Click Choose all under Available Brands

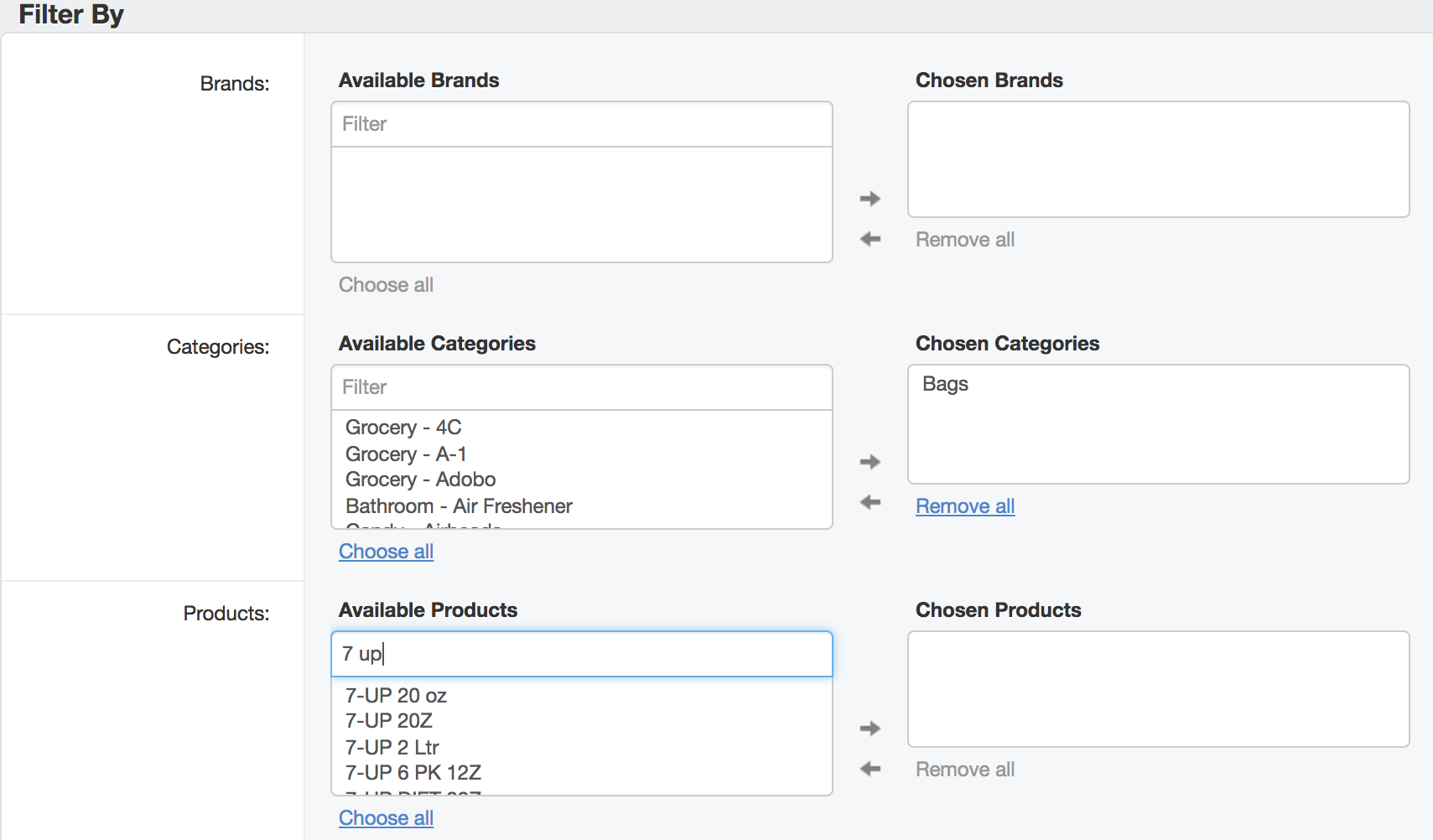pyautogui.click(x=386, y=285)
